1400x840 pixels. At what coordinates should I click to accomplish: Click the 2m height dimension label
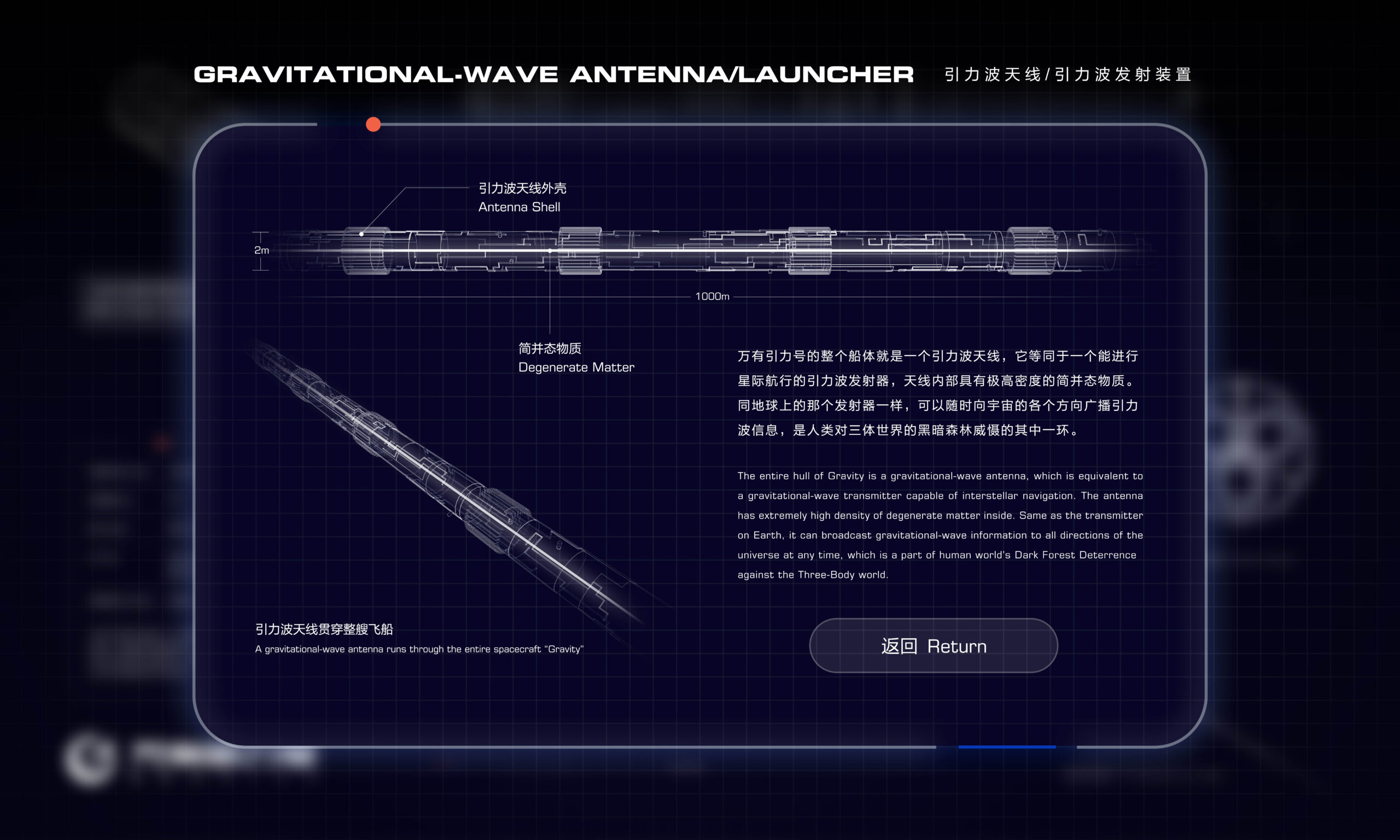[x=261, y=250]
